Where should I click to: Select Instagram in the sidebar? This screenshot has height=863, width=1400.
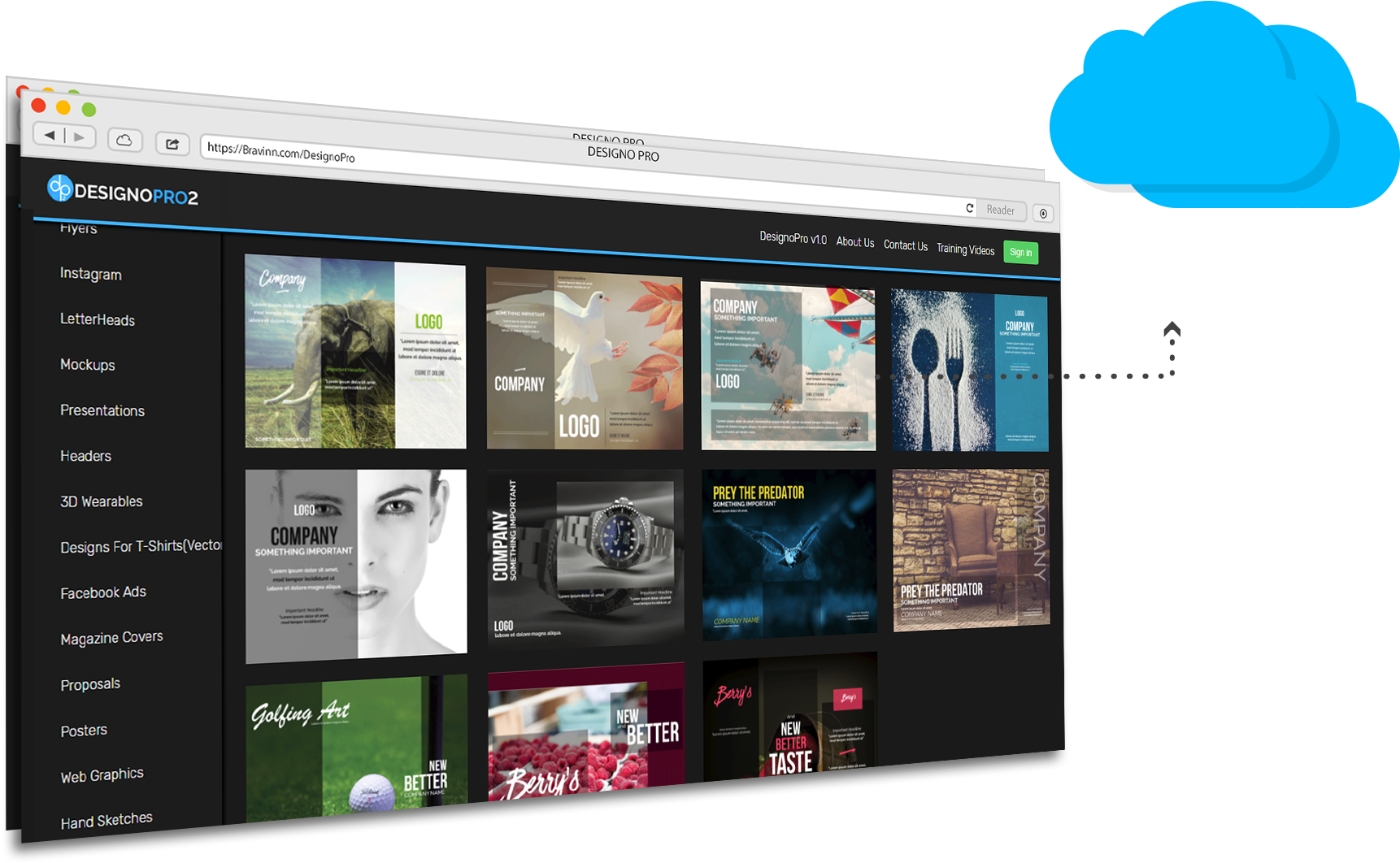tap(91, 274)
